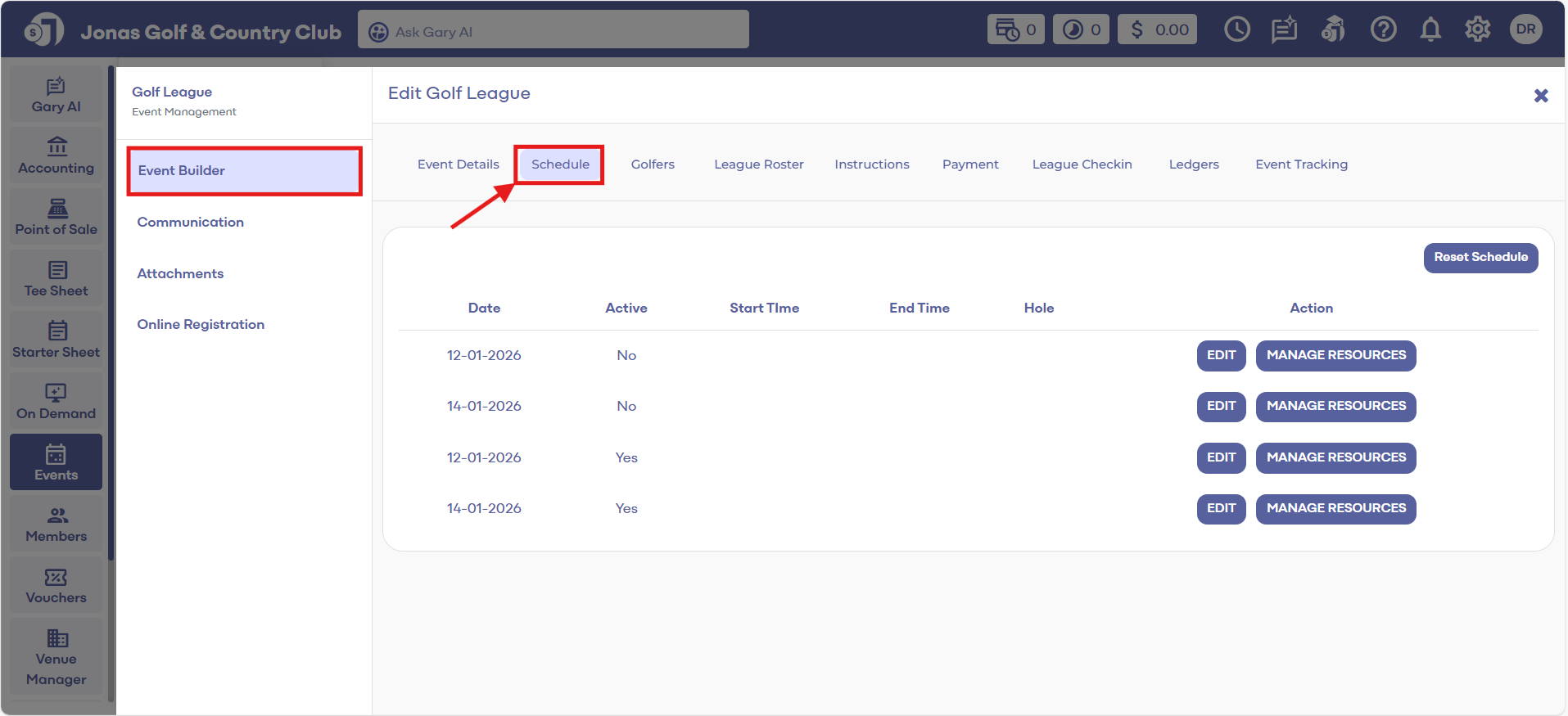Viewport: 1568px width, 716px height.
Task: Select Communication in the side menu
Action: [x=191, y=223]
